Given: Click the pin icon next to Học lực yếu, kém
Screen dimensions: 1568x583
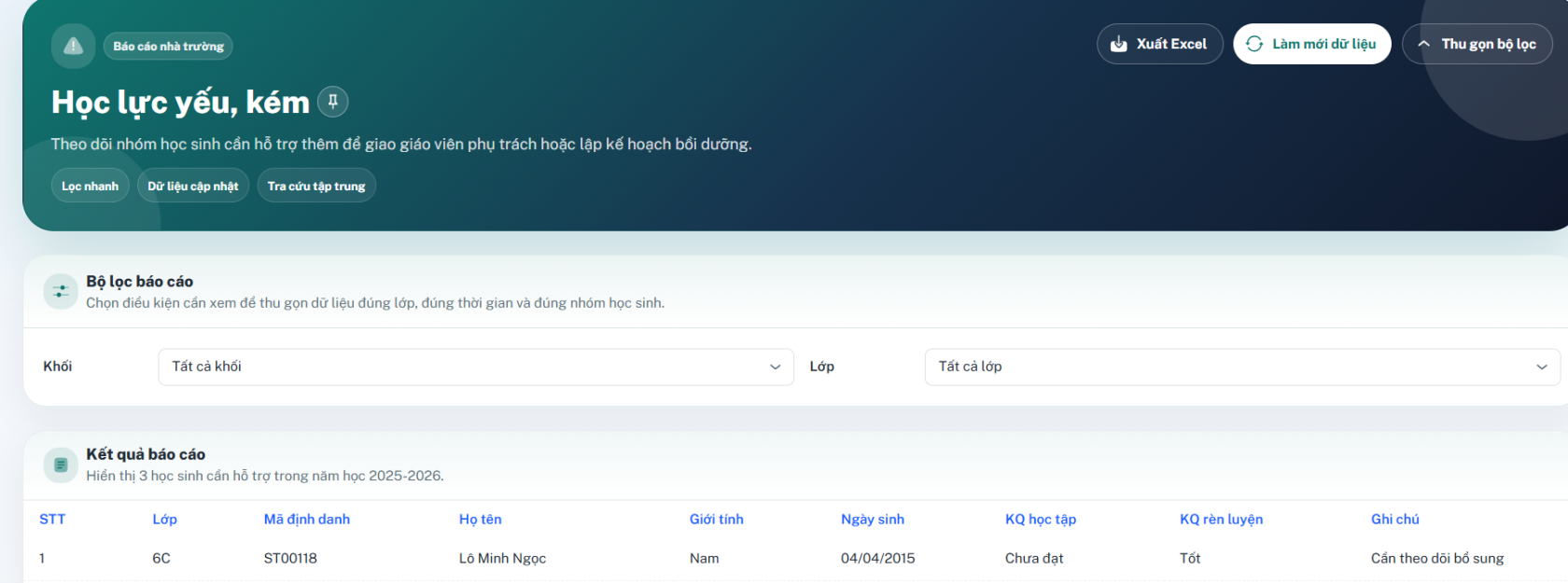Looking at the screenshot, I should pos(333,101).
